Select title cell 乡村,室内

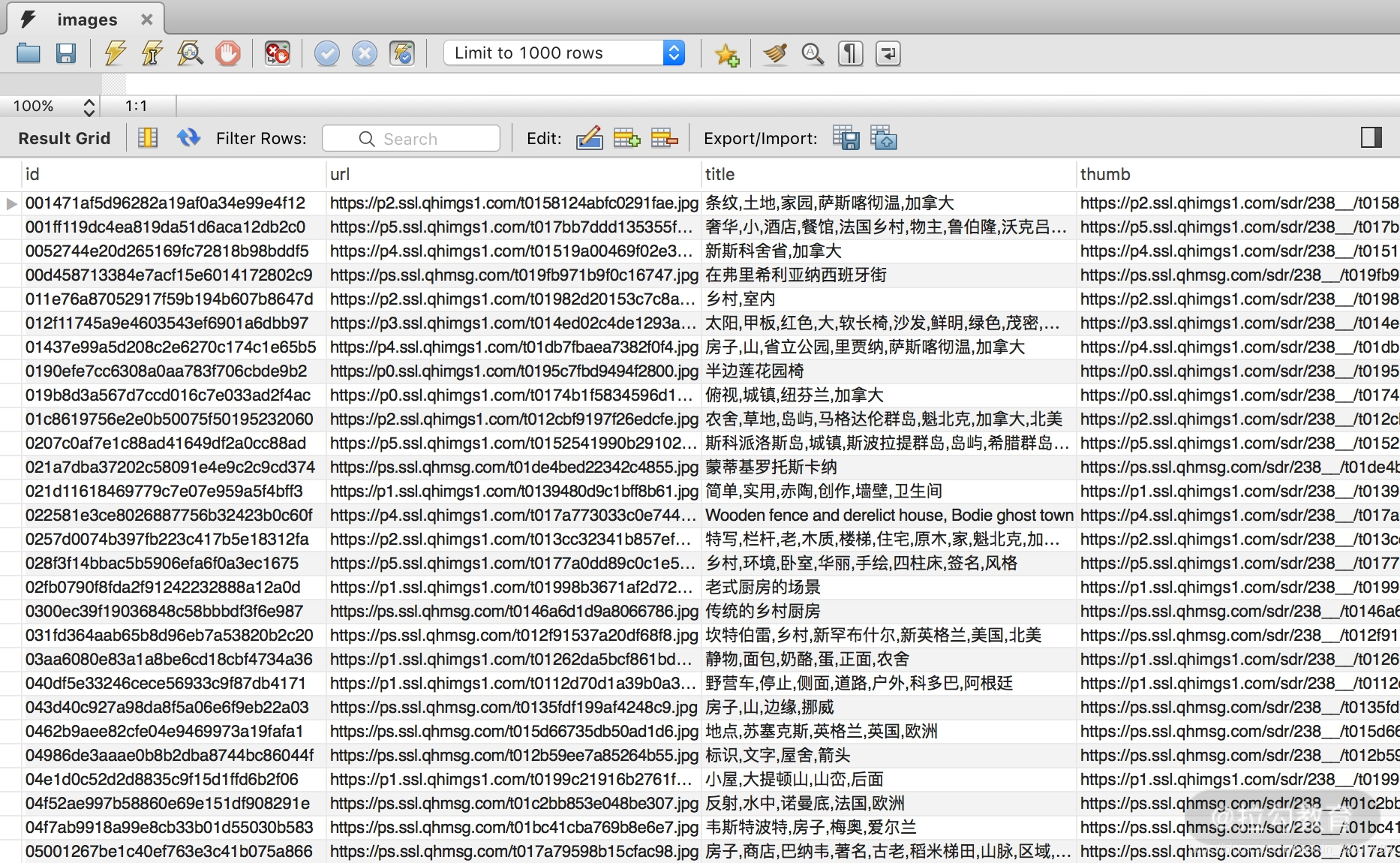[x=889, y=299]
